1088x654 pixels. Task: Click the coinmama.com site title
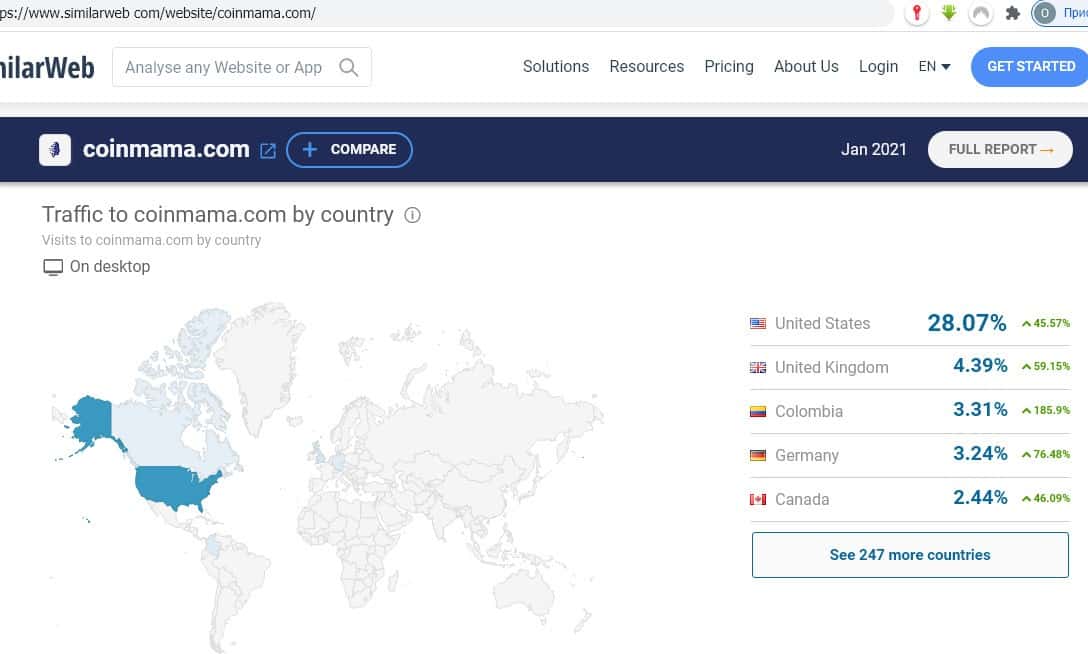(166, 149)
